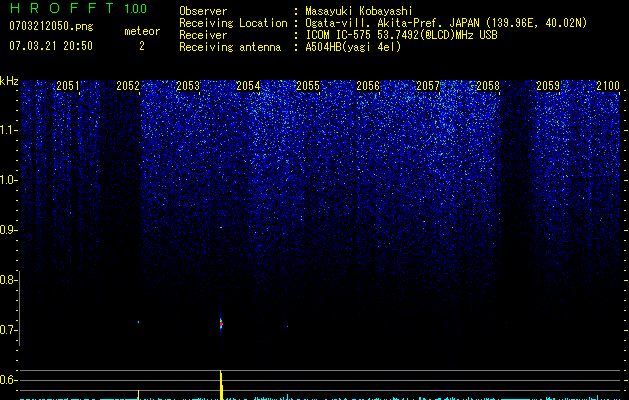Click the kHz axis unit label
Screen dimensions: 629x400
point(9,81)
